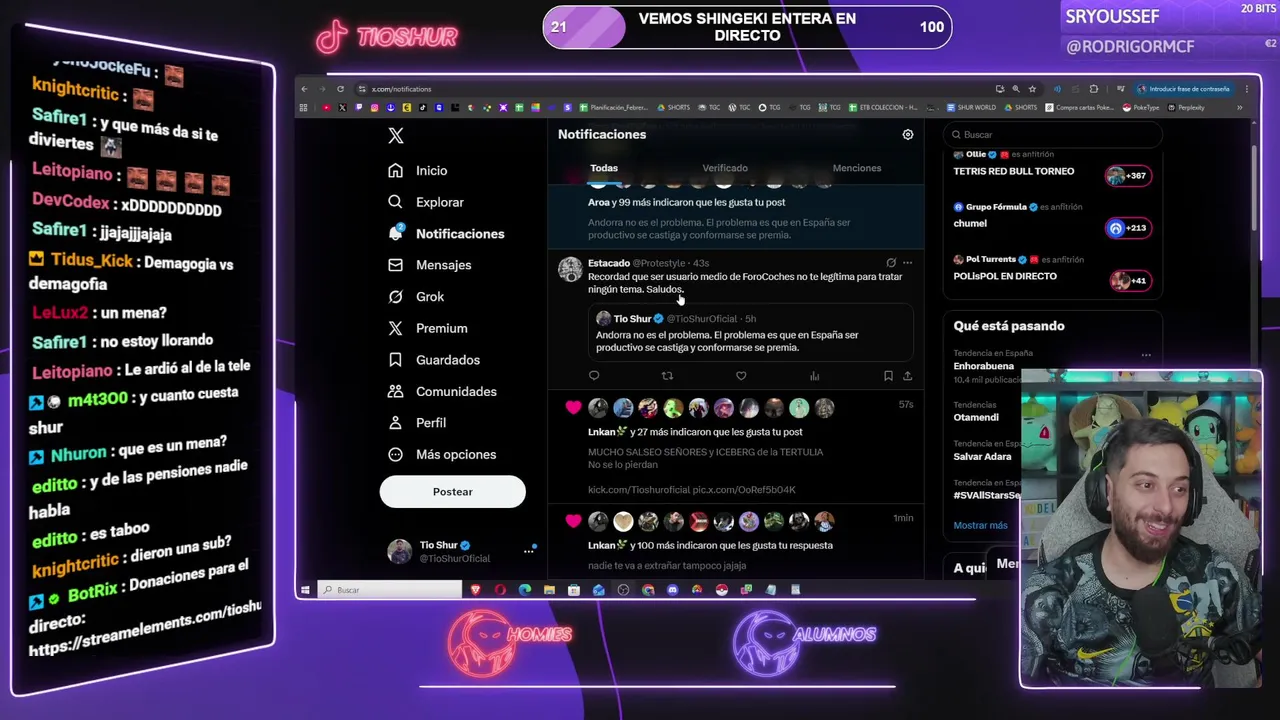Bookmark page with star icon in address bar
Image resolution: width=1280 pixels, height=720 pixels.
tap(1032, 89)
